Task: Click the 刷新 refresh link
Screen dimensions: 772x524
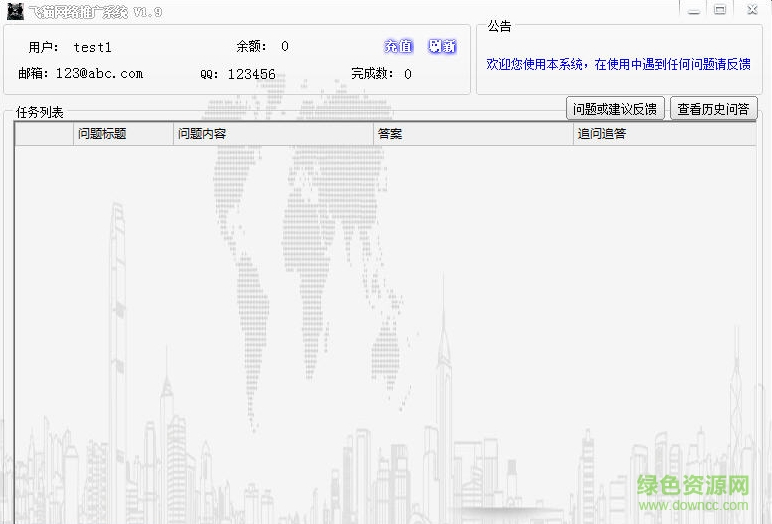Action: pos(441,47)
